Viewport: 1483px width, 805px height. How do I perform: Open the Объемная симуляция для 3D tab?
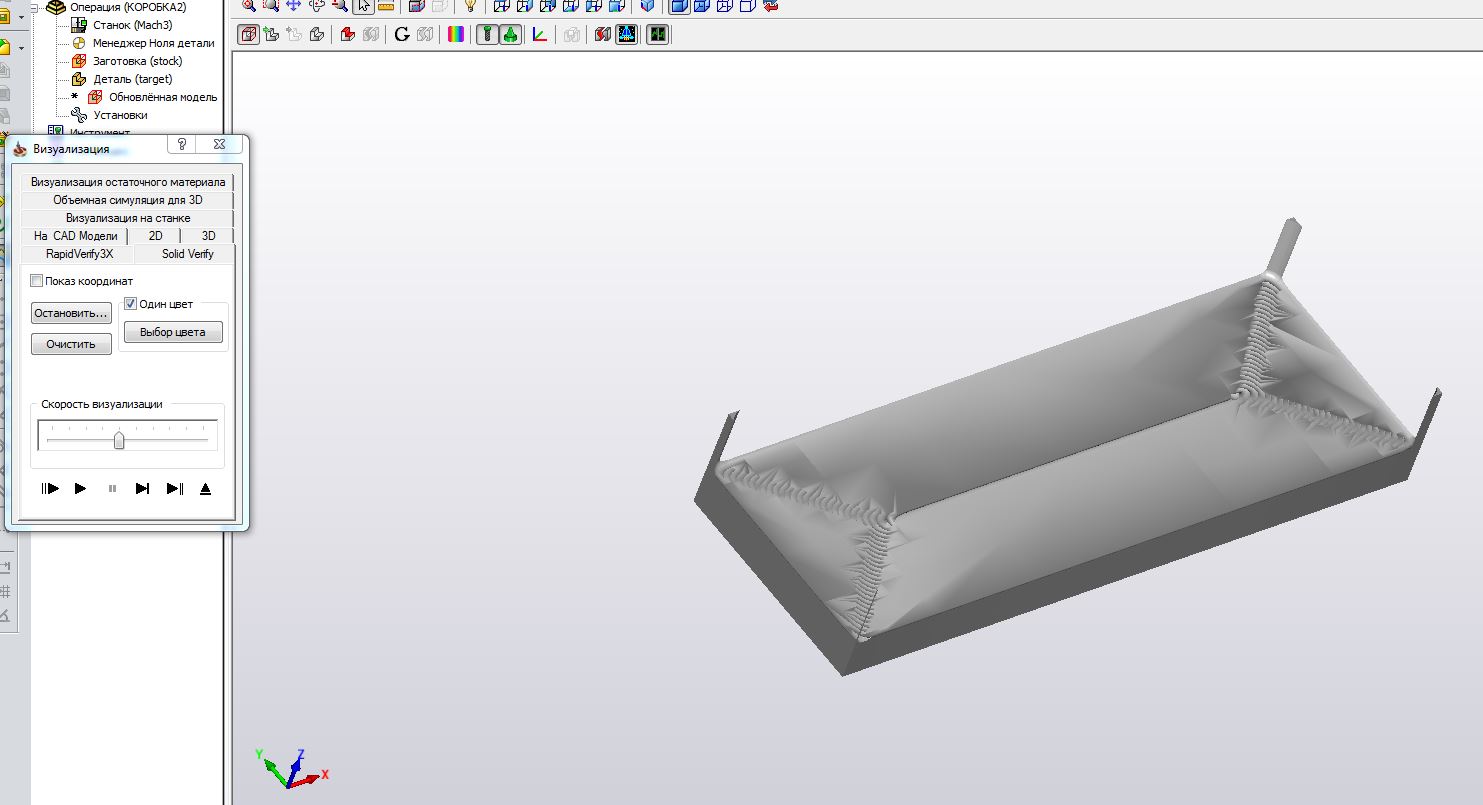(x=127, y=200)
